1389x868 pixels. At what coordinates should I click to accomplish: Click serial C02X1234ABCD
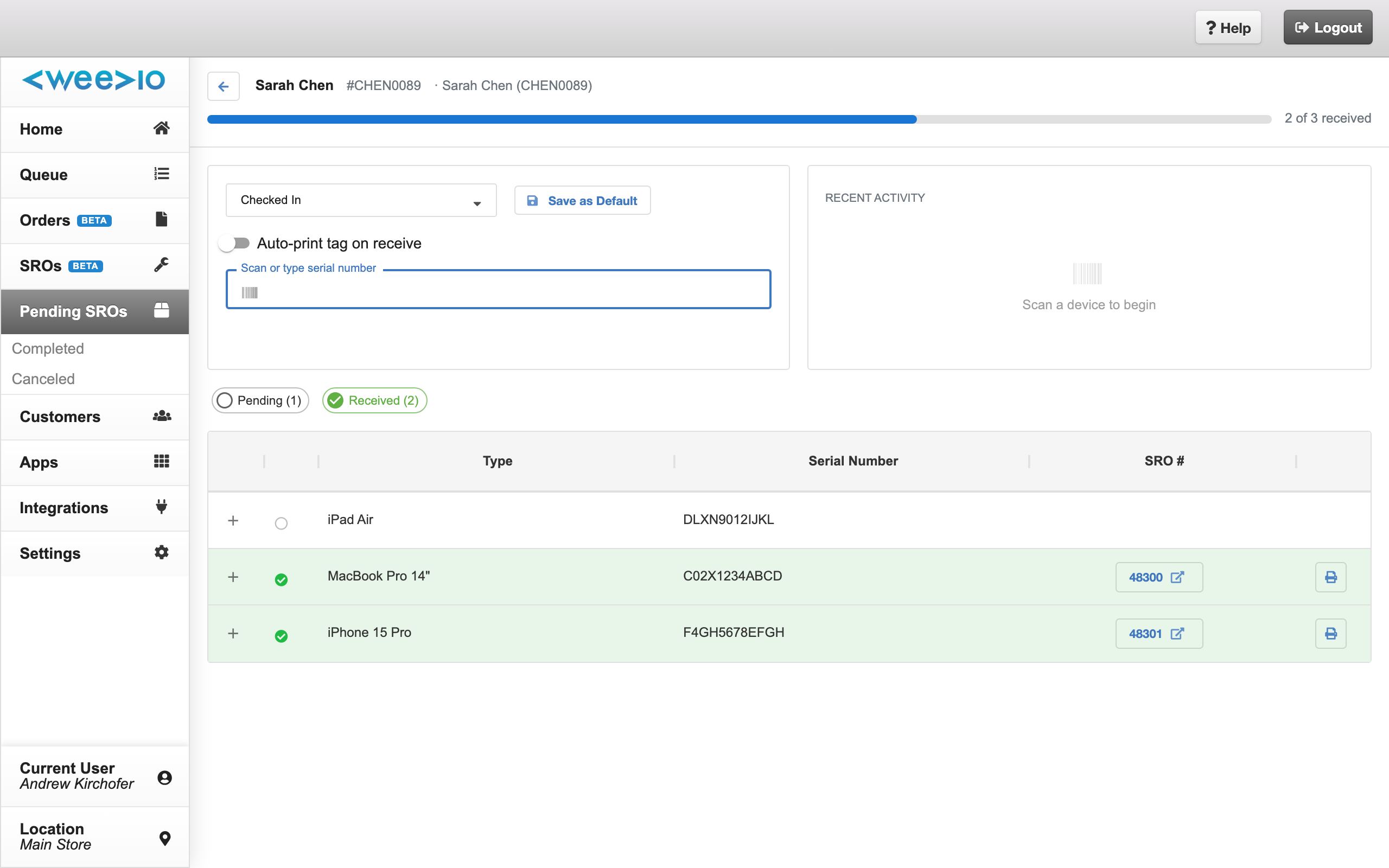click(x=732, y=576)
